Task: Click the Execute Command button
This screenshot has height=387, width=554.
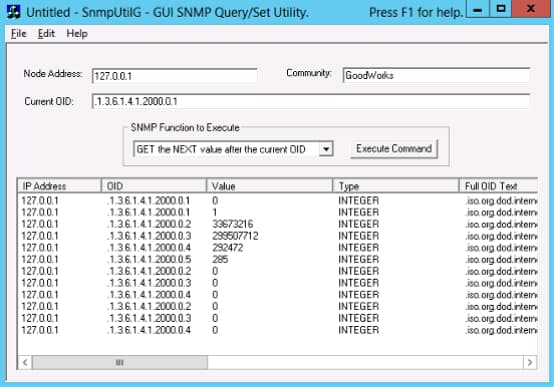Action: [394, 148]
